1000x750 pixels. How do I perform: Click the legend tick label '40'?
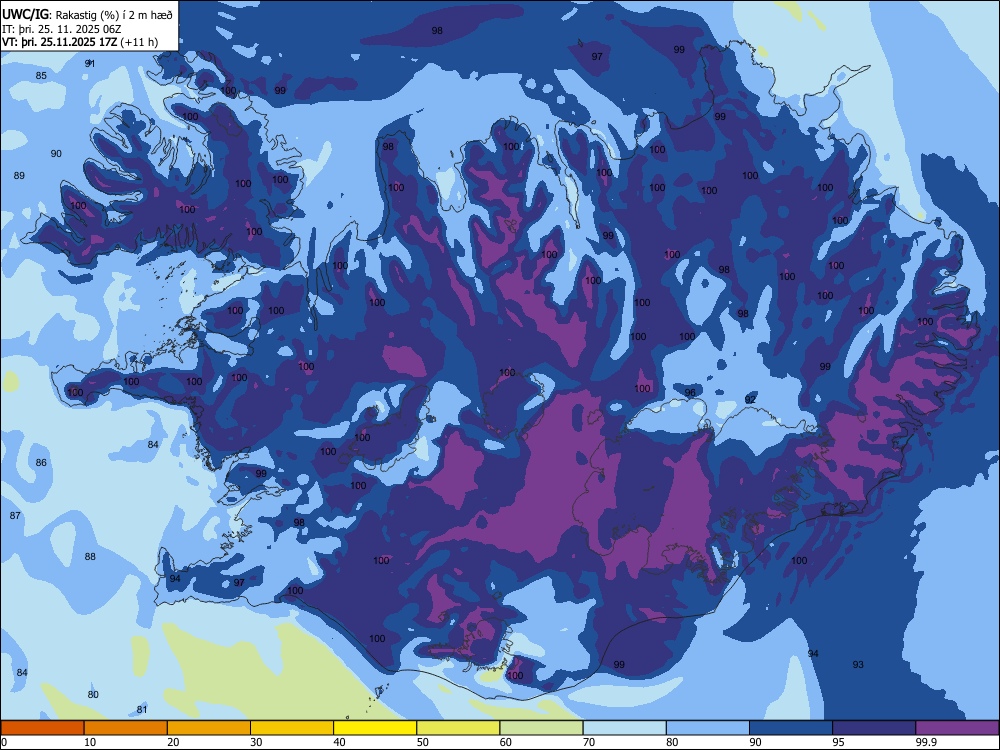coord(339,742)
